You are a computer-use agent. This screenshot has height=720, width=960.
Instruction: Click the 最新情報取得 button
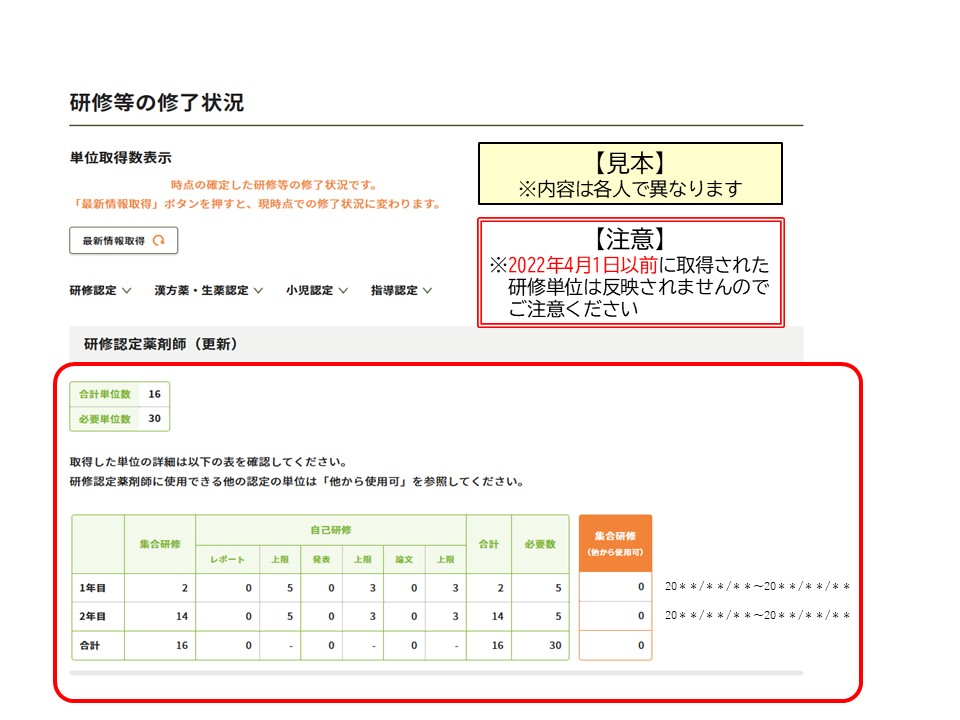point(122,241)
